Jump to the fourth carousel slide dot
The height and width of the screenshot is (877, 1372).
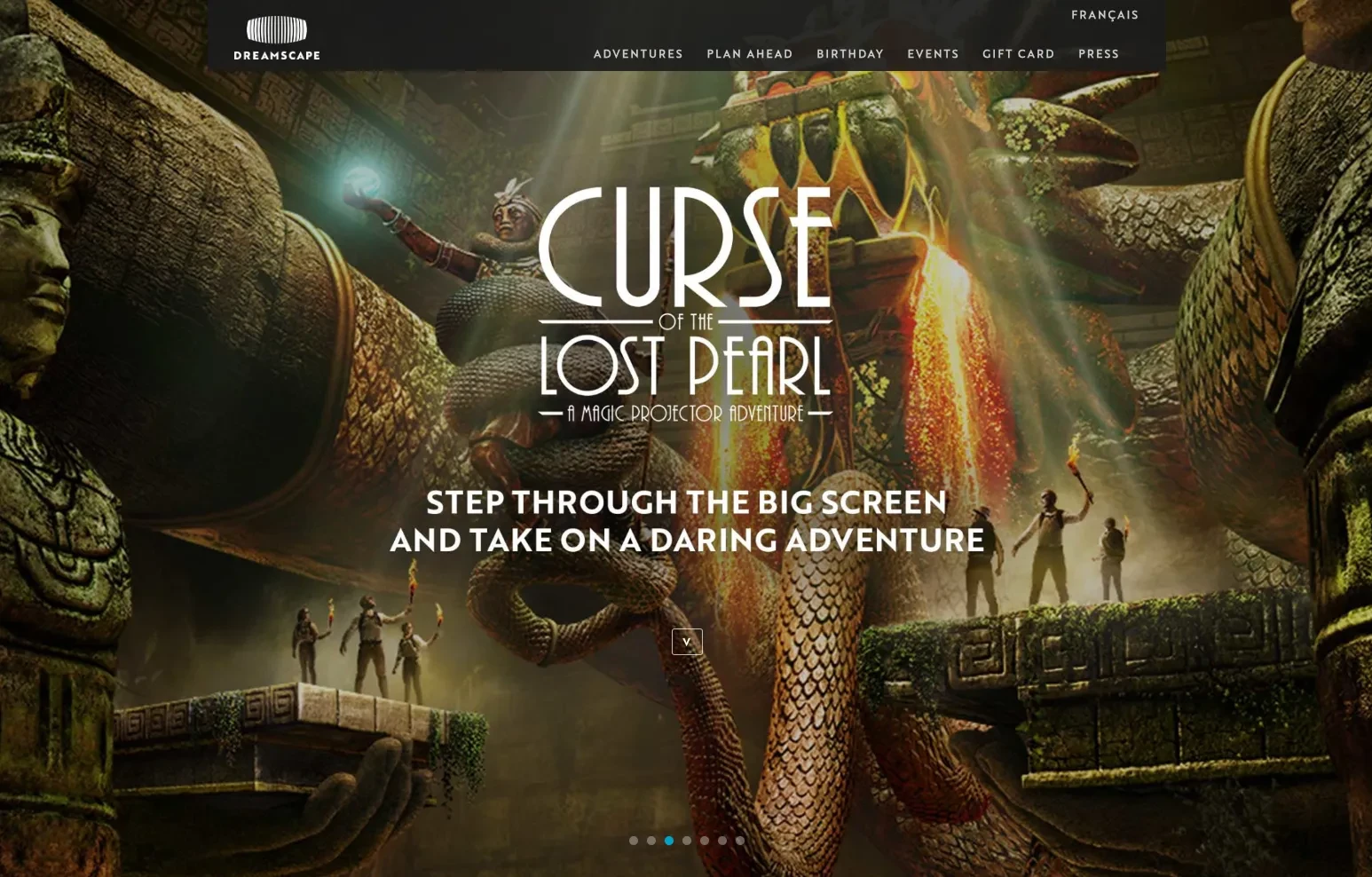click(687, 841)
